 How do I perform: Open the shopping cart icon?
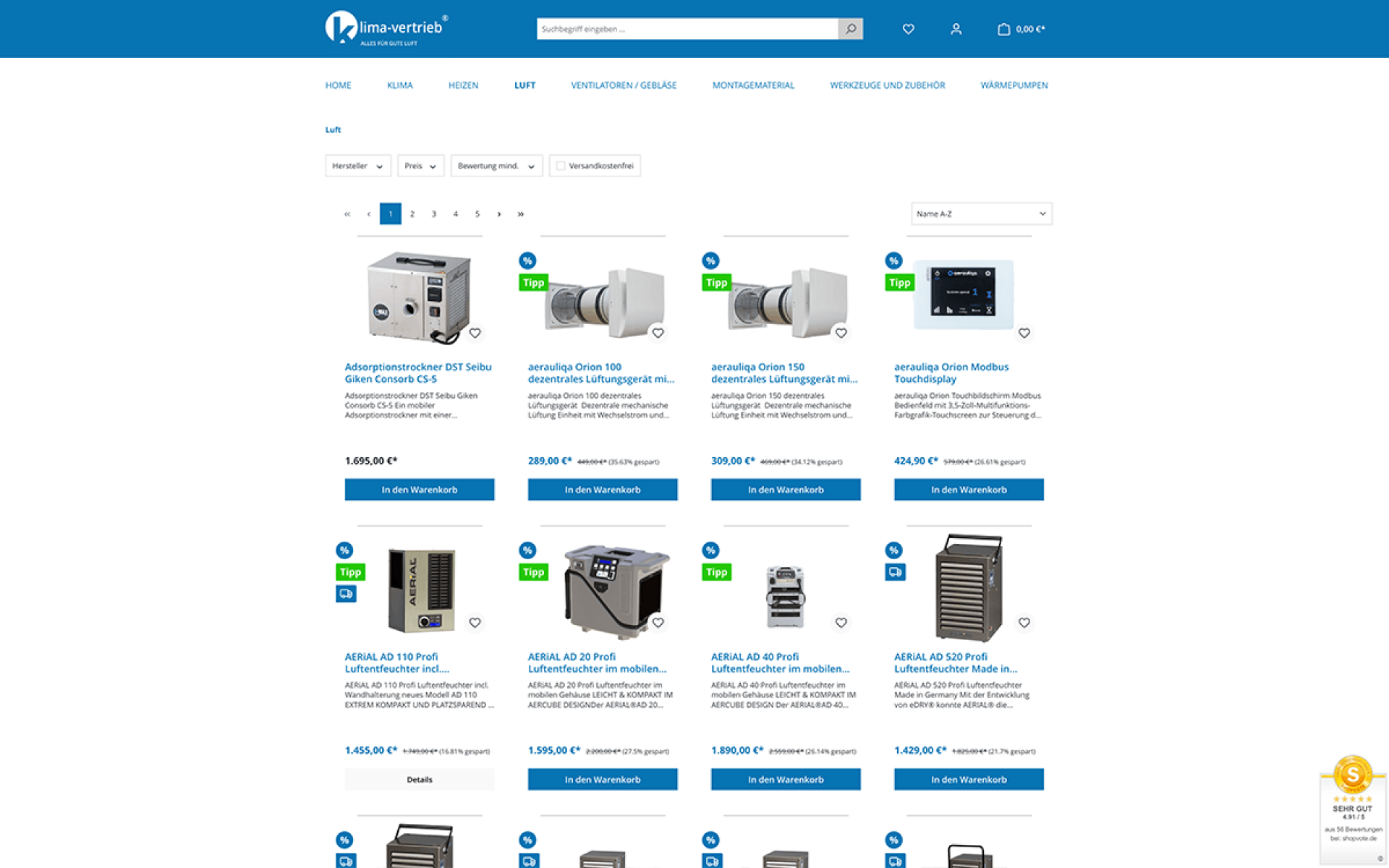1003,29
